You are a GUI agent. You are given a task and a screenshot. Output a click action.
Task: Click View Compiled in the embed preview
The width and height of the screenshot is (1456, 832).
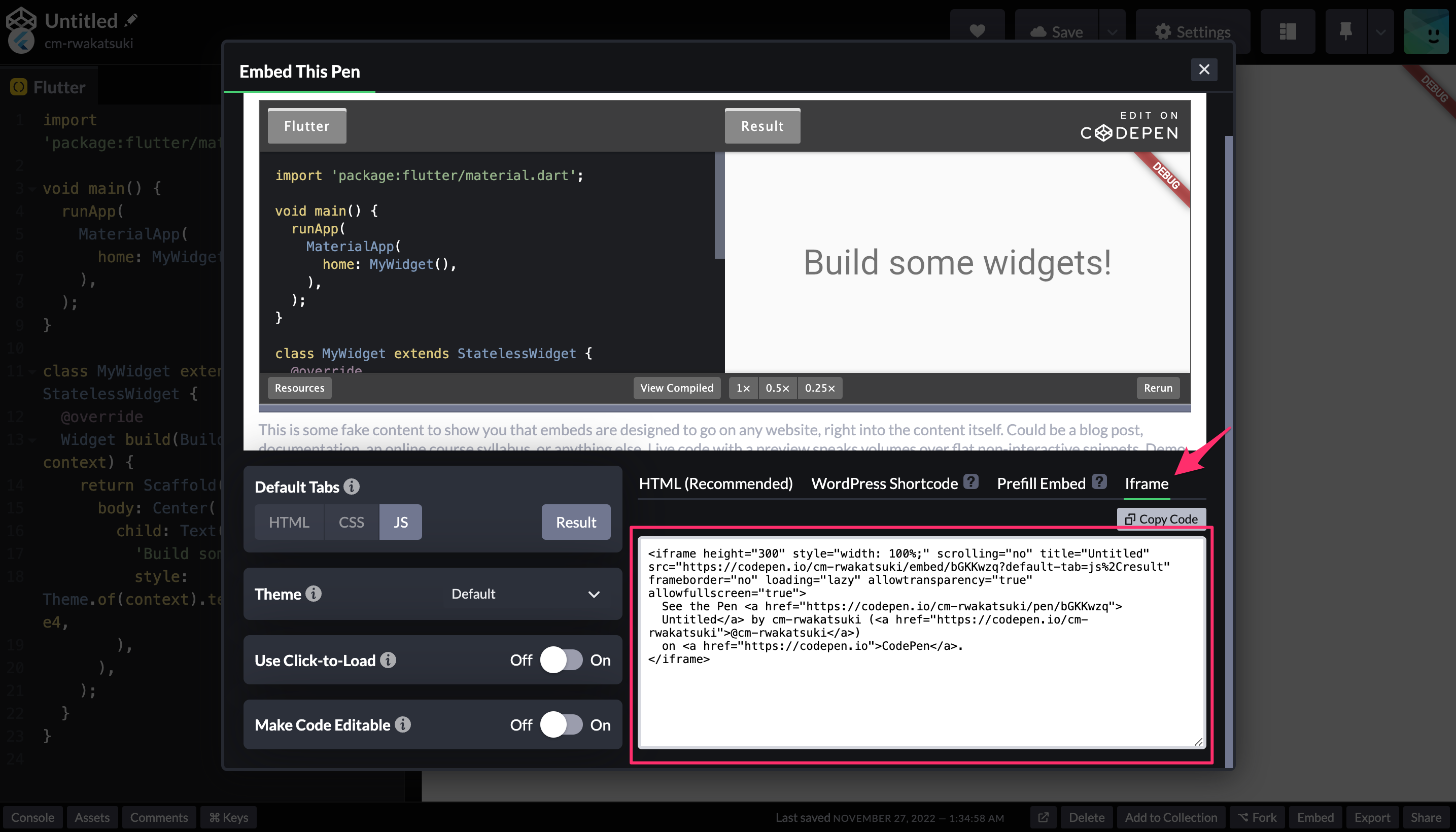click(677, 388)
